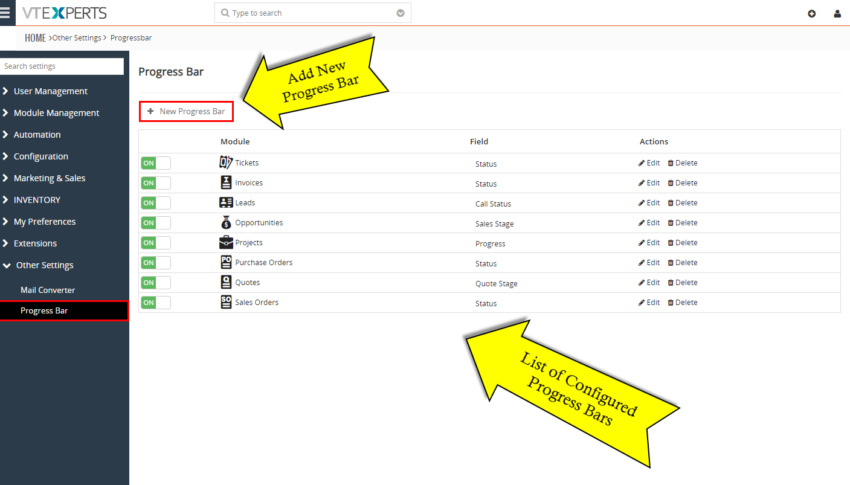Turn off the Invoices progress bar toggle
This screenshot has height=485, width=850.
tap(156, 183)
